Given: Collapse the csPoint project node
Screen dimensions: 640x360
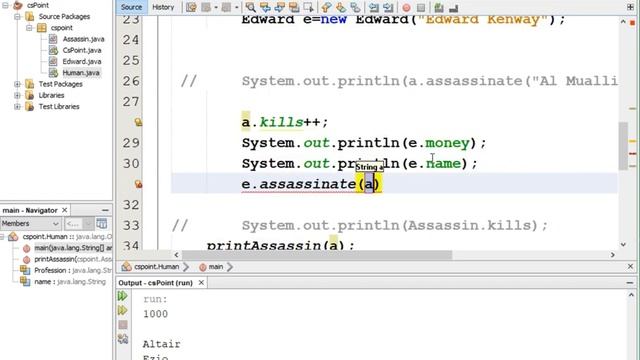Looking at the screenshot, I should coord(5,5).
